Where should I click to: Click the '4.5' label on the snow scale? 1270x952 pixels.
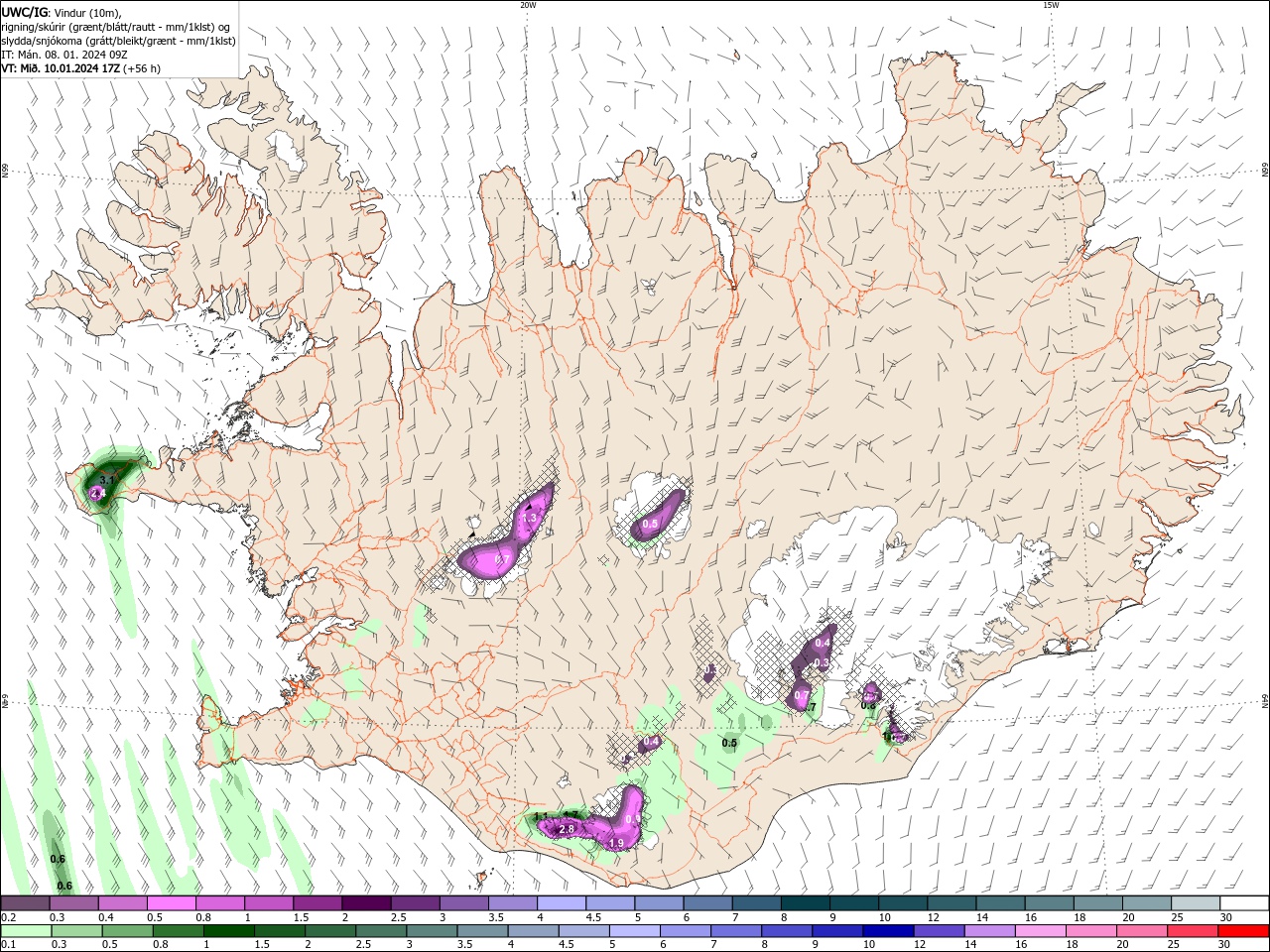point(593,917)
